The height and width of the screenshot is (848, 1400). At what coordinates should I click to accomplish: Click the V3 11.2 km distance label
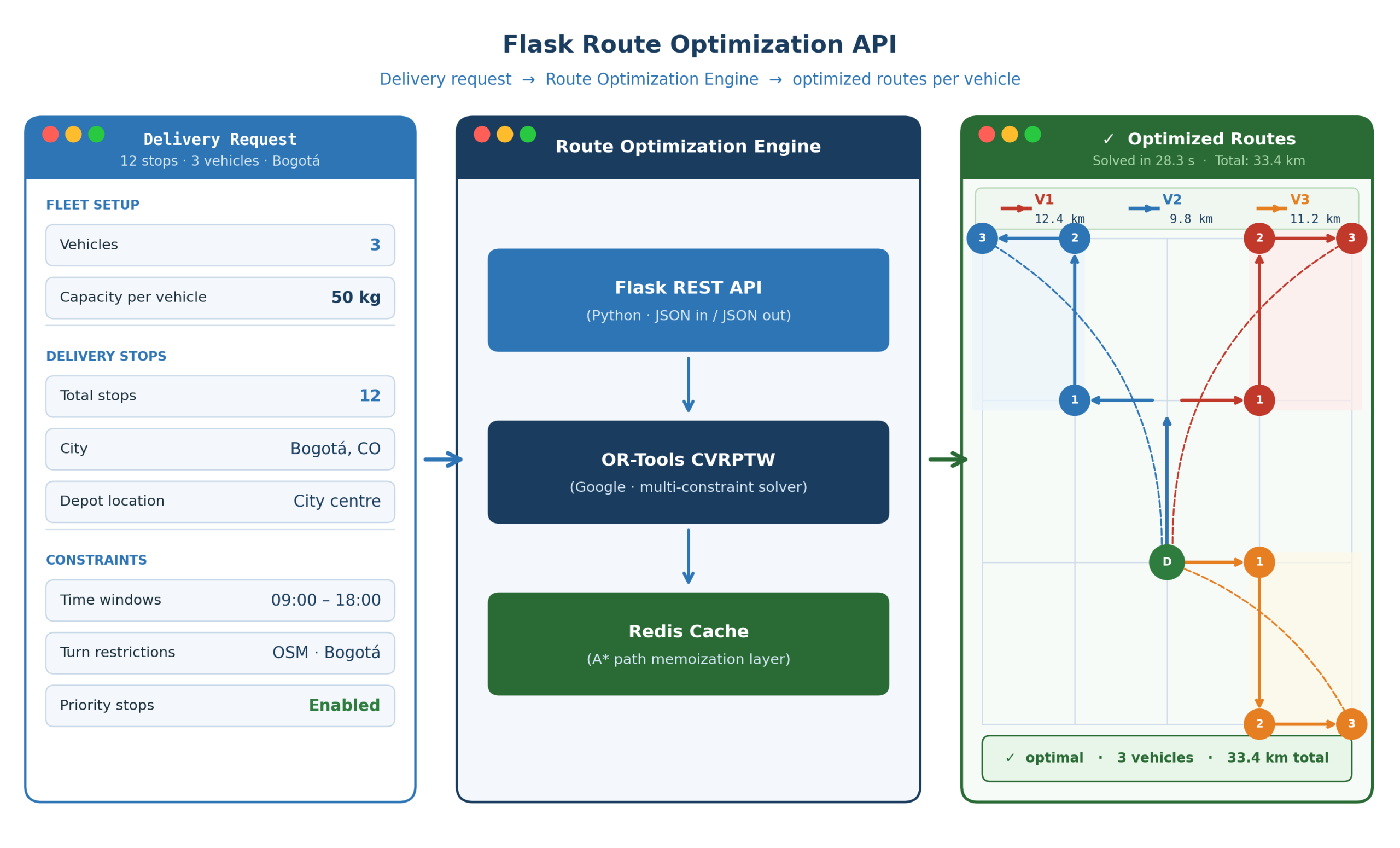[1315, 219]
